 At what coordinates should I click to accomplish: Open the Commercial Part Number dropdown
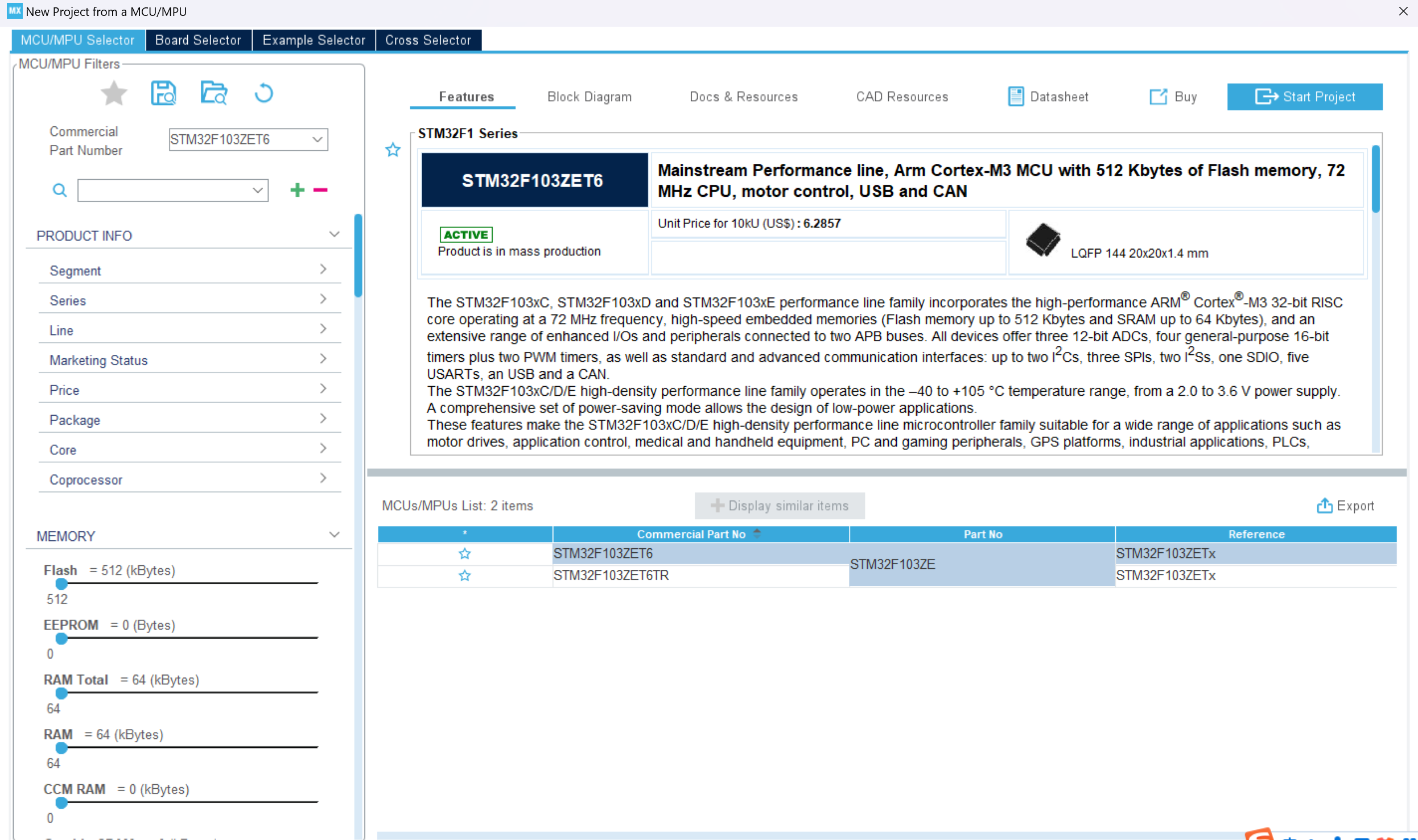(x=317, y=139)
